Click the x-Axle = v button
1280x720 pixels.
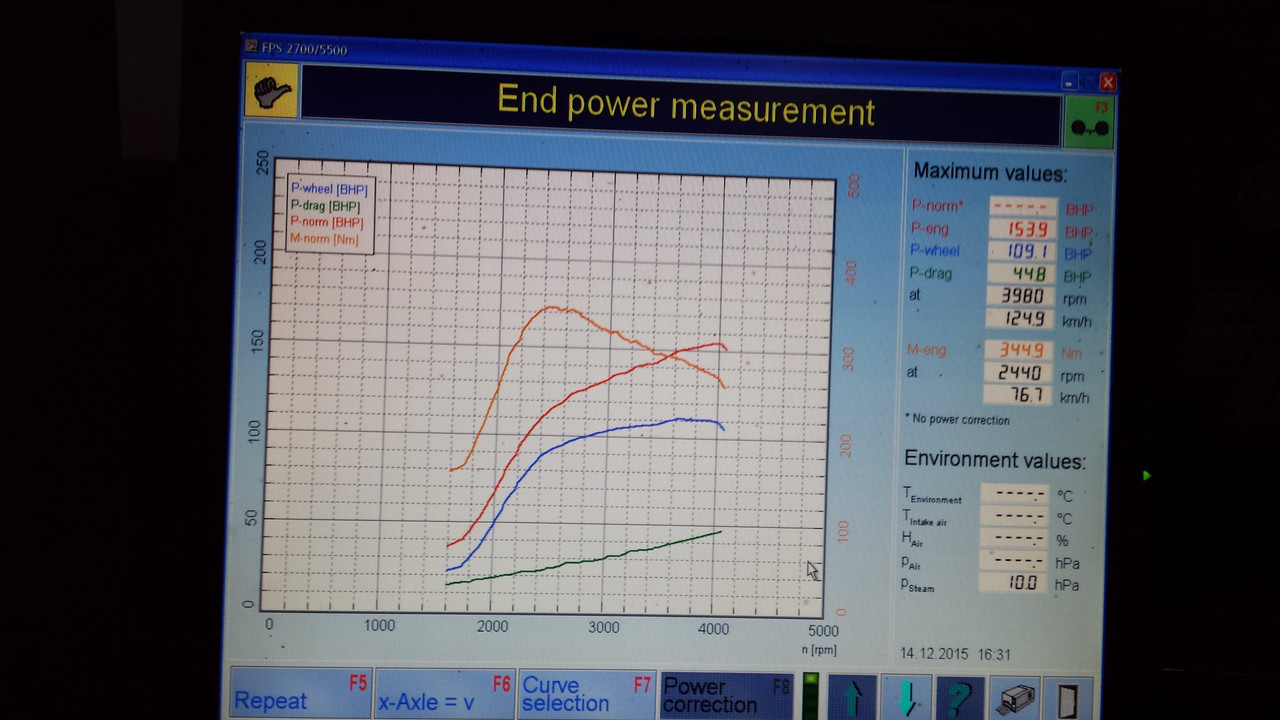(x=445, y=693)
